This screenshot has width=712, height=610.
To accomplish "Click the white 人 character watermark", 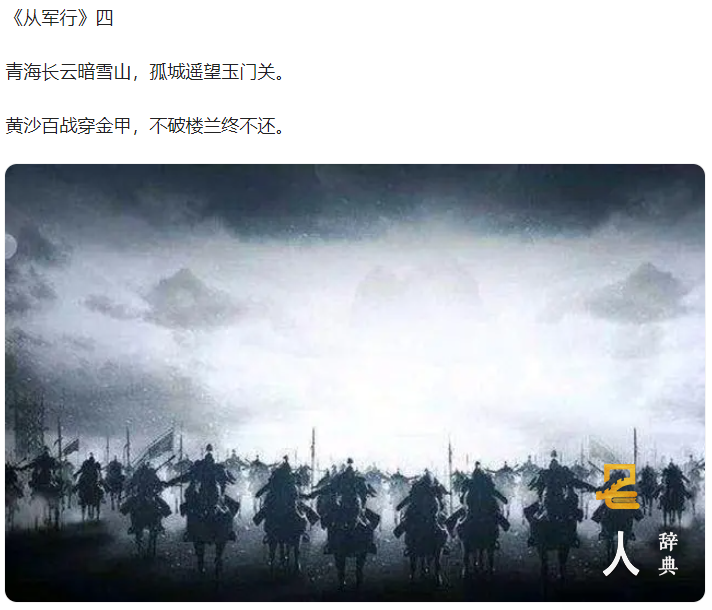I will 620,554.
